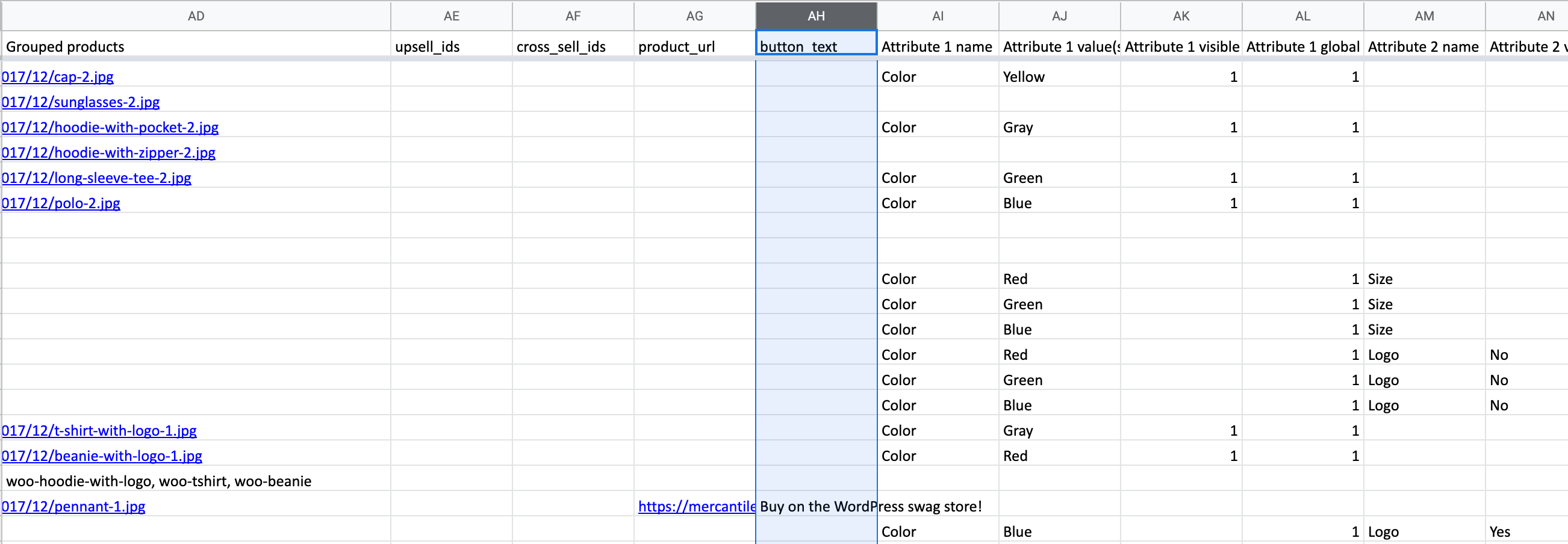
Task: Select the button_text header cell
Action: pos(816,47)
